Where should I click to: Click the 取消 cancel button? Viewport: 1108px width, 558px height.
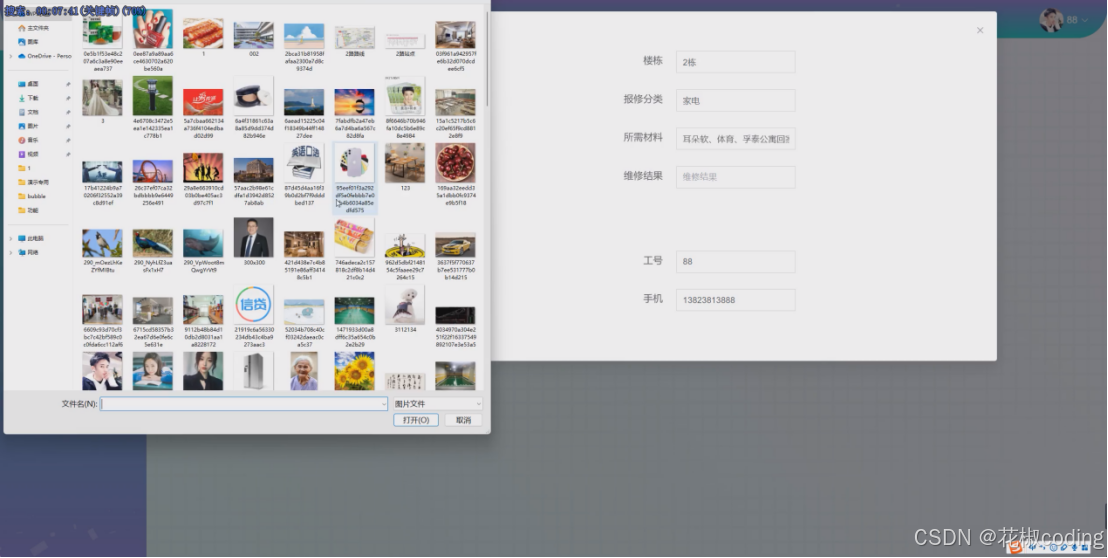(464, 420)
